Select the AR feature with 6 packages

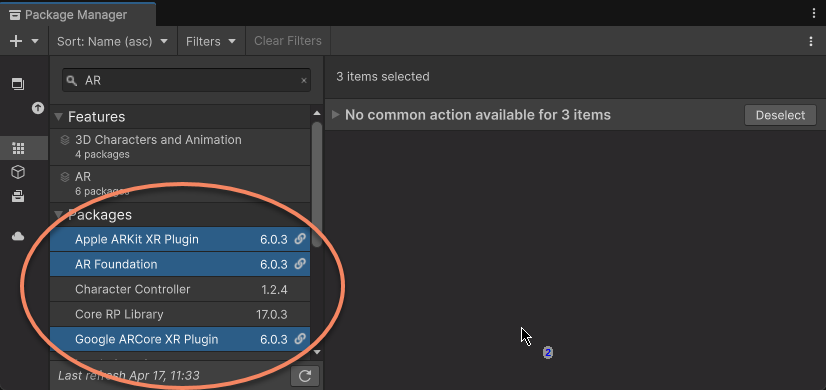pyautogui.click(x=180, y=183)
